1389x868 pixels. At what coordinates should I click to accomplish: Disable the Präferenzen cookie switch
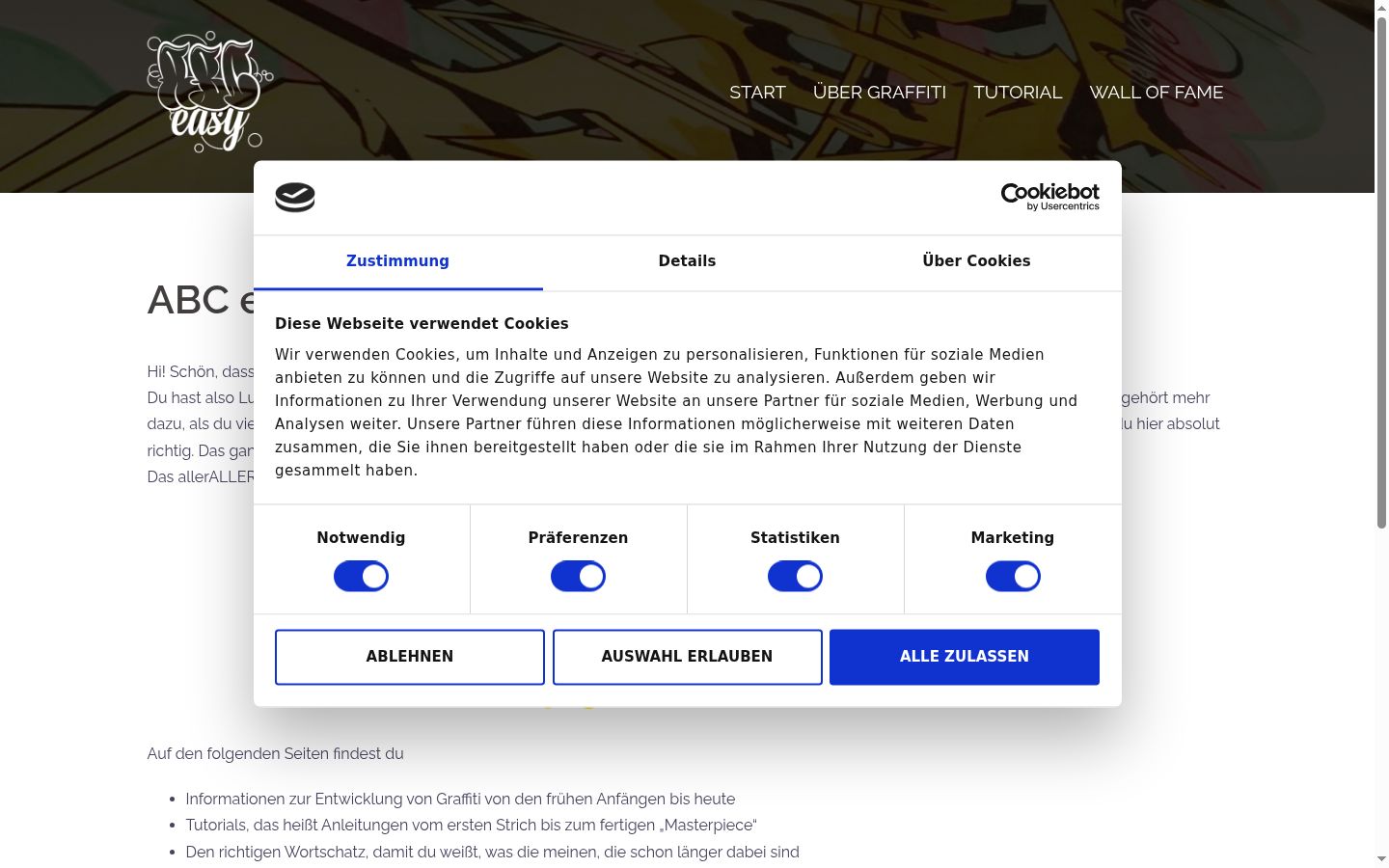pyautogui.click(x=578, y=577)
